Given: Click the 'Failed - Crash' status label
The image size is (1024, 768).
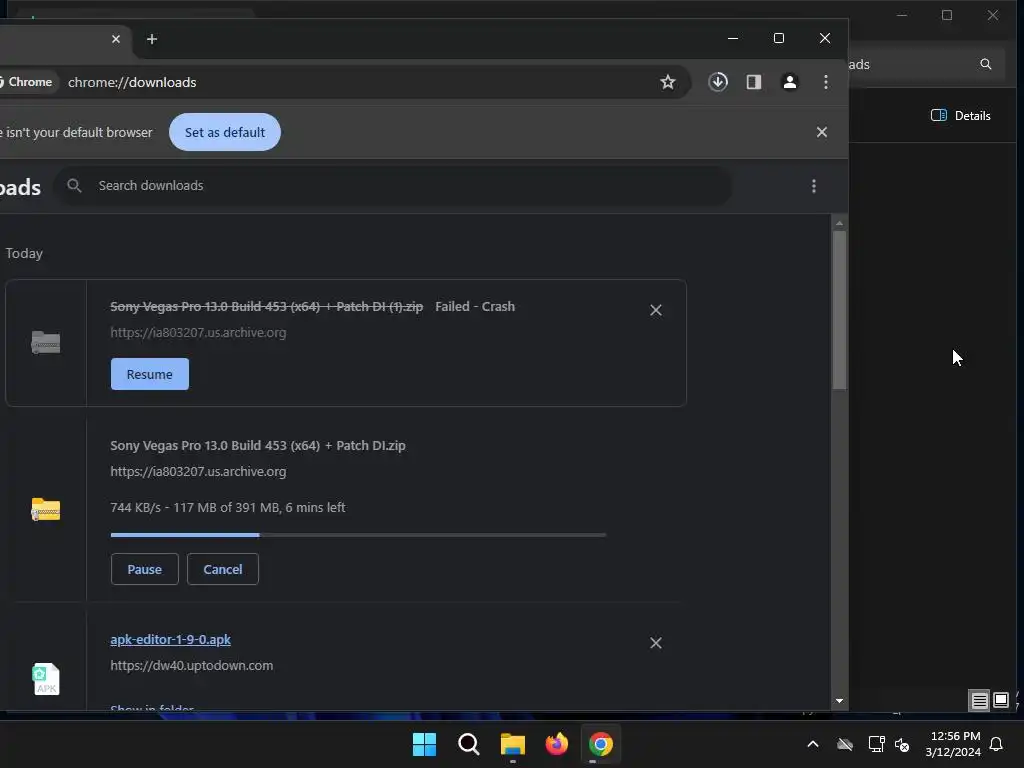Looking at the screenshot, I should point(475,306).
